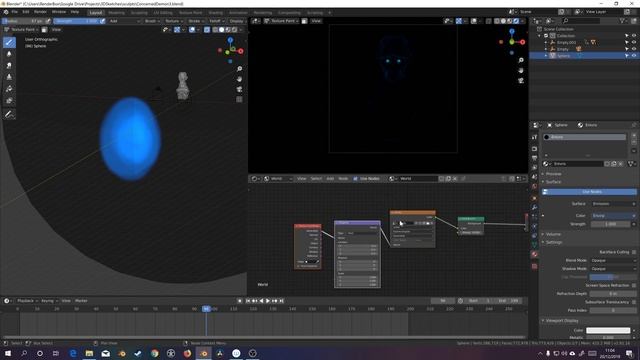This screenshot has width=640, height=360.
Task: Click Viewport Display color swatch
Action: click(608, 330)
